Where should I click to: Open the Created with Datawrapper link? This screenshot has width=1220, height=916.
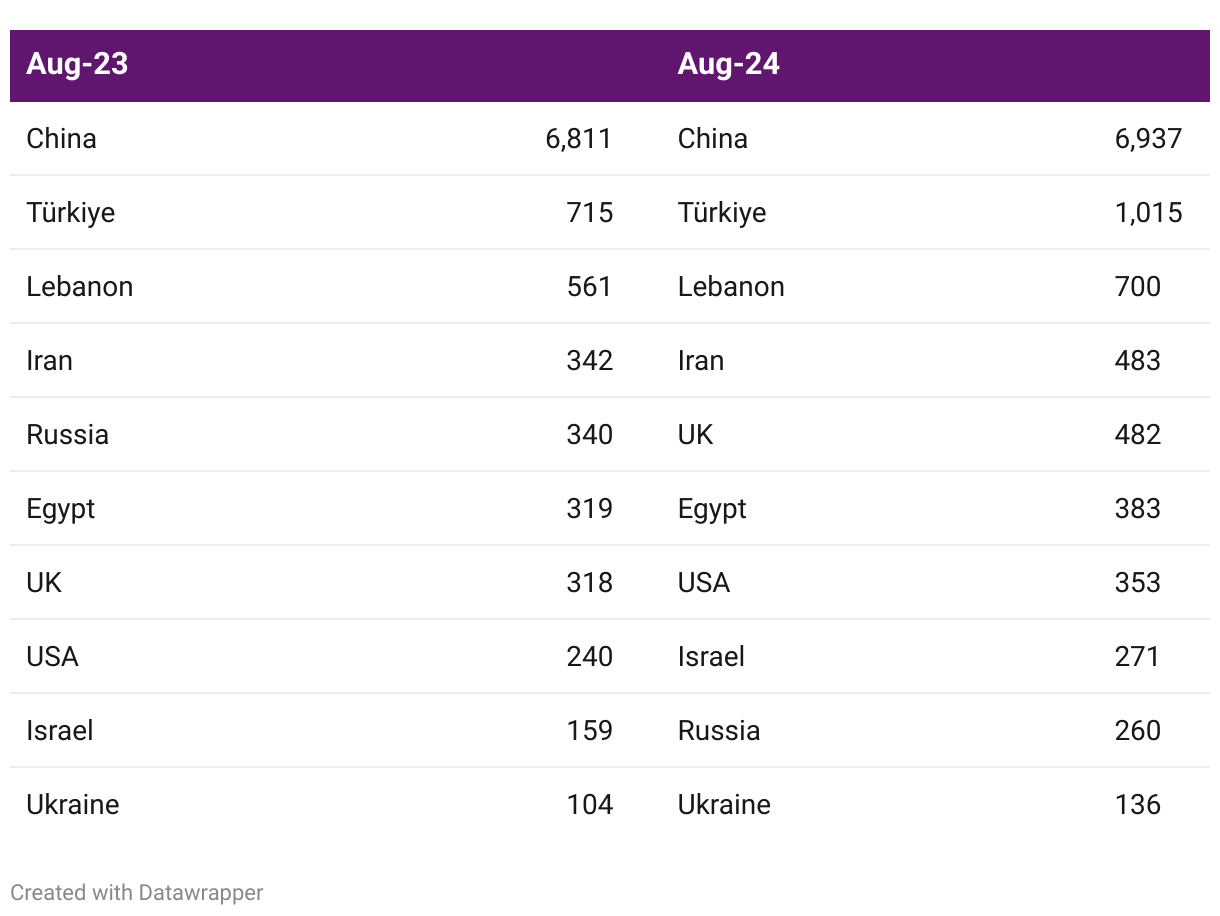[137, 893]
